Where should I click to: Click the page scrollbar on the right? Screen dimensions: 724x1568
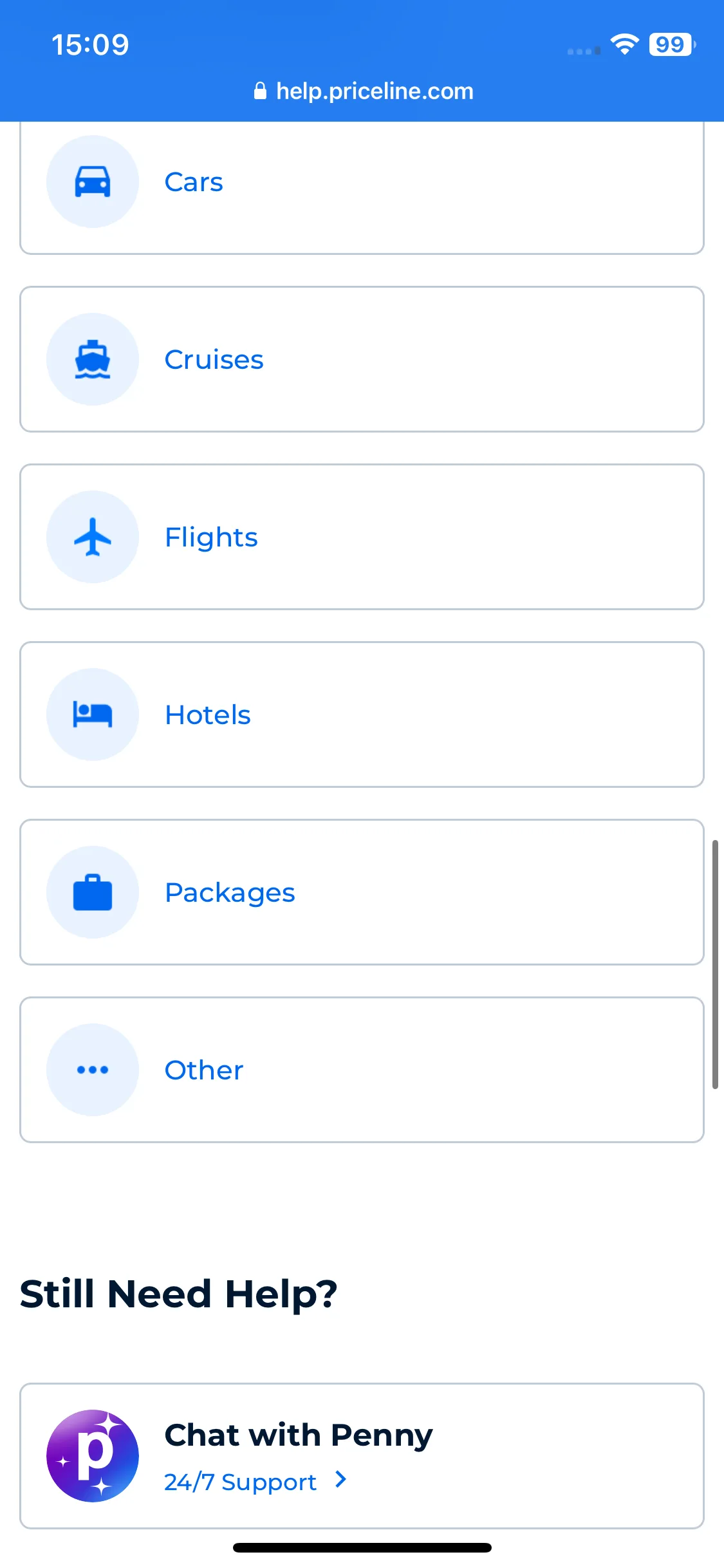(x=715, y=964)
